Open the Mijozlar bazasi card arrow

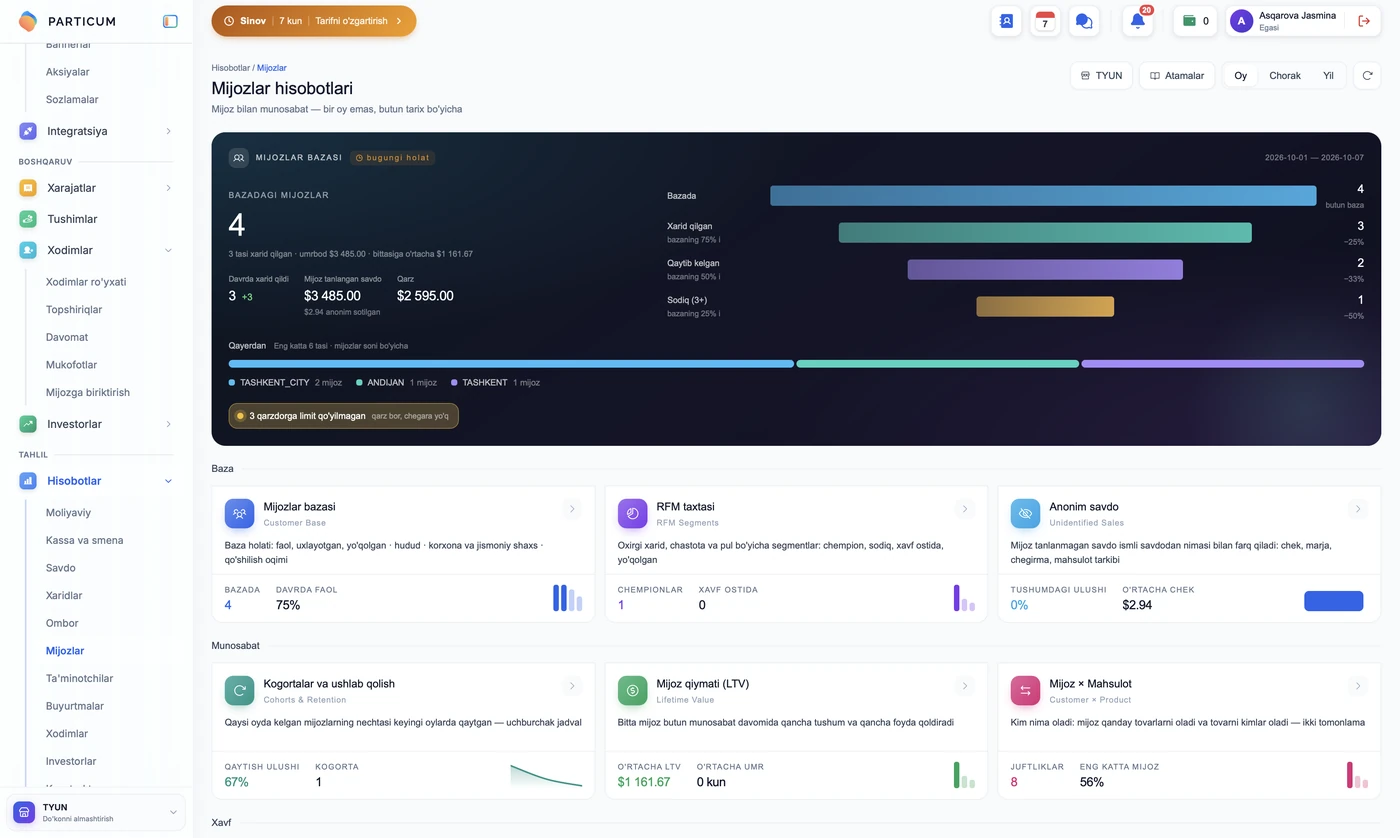pos(572,509)
